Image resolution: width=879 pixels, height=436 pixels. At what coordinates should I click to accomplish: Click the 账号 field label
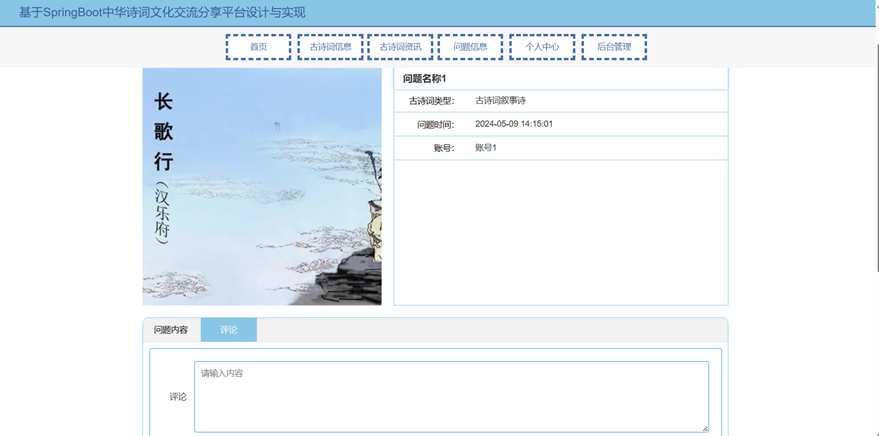point(444,149)
